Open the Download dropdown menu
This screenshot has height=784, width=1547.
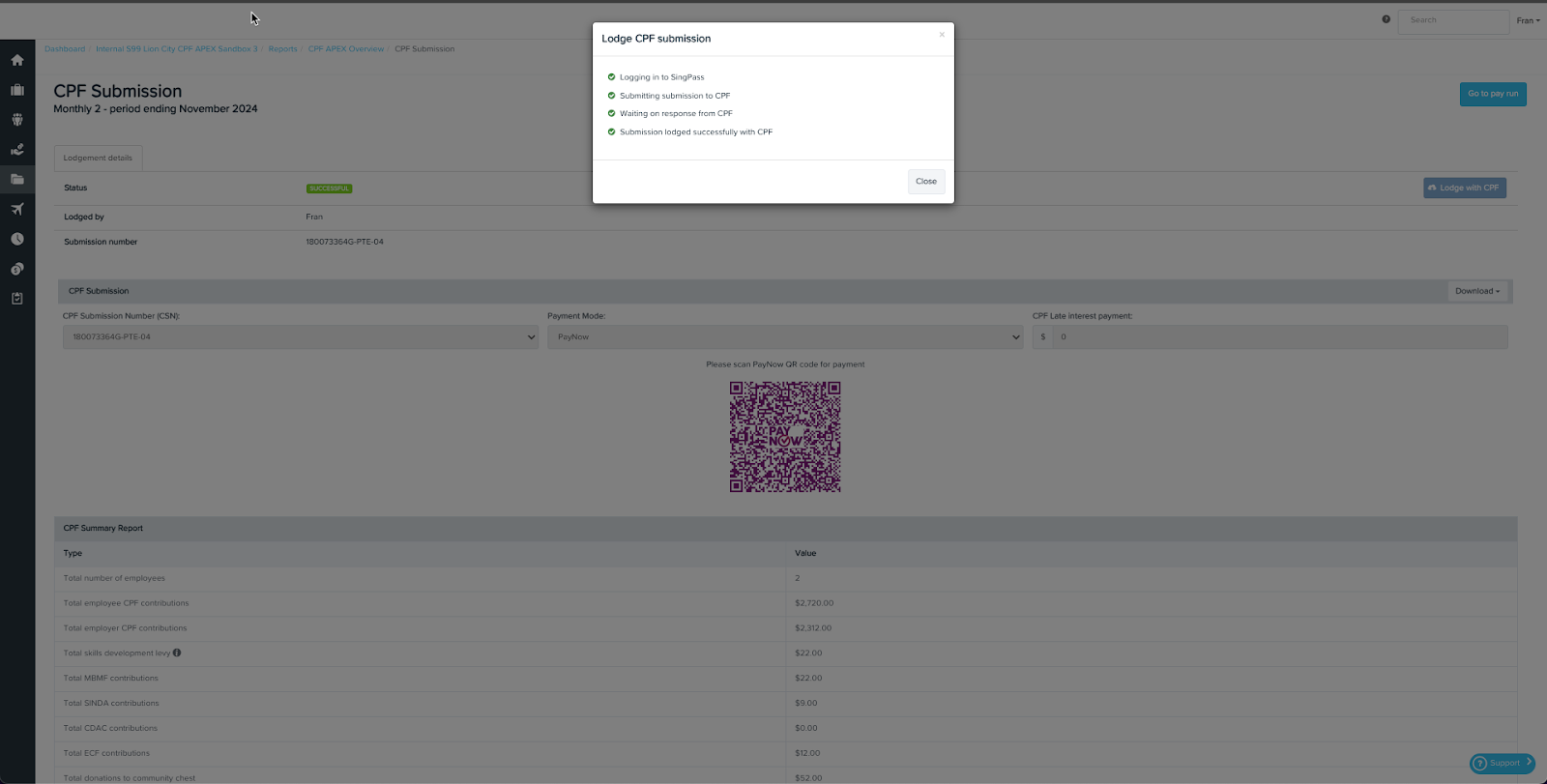(1477, 291)
